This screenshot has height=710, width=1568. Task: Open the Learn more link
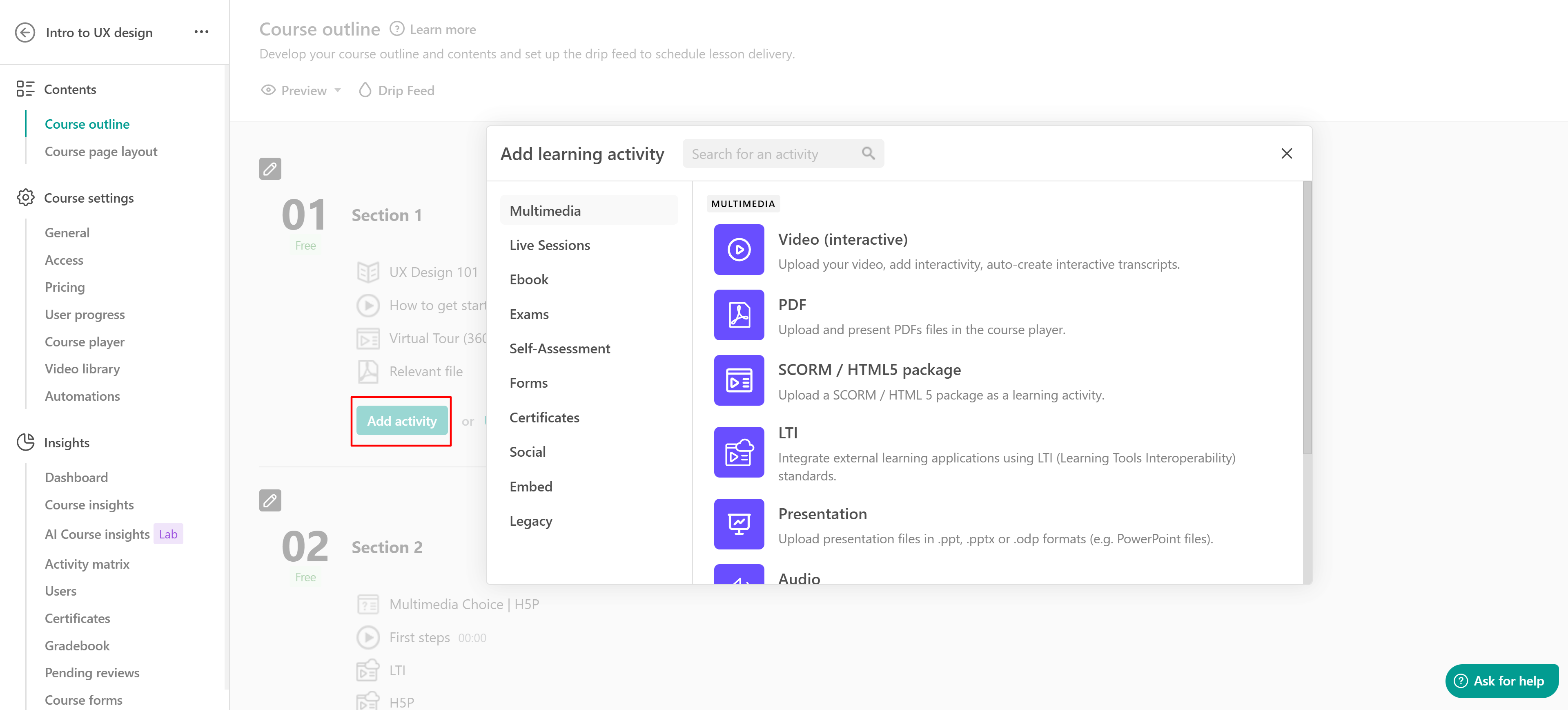pos(442,29)
